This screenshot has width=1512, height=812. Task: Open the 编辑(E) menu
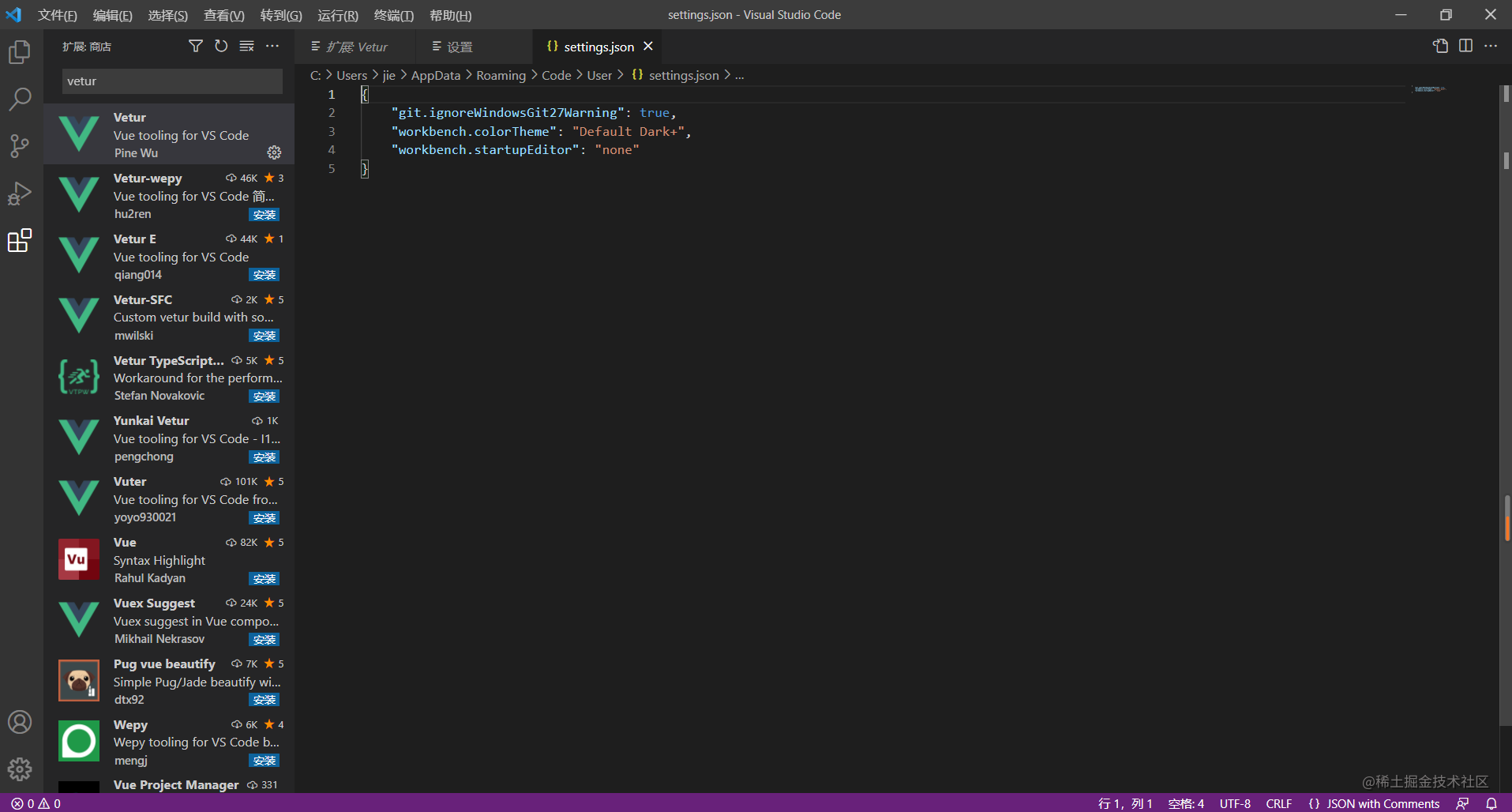point(113,15)
